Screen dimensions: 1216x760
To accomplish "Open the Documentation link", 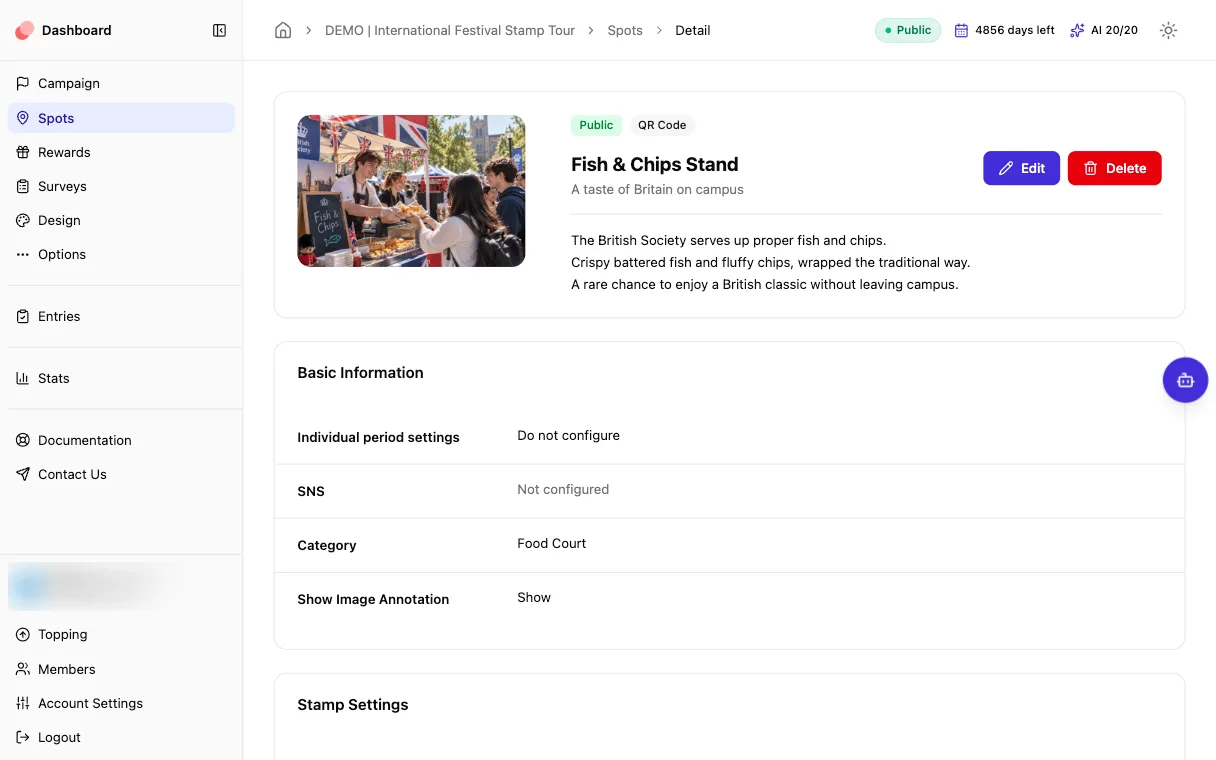I will click(121, 440).
